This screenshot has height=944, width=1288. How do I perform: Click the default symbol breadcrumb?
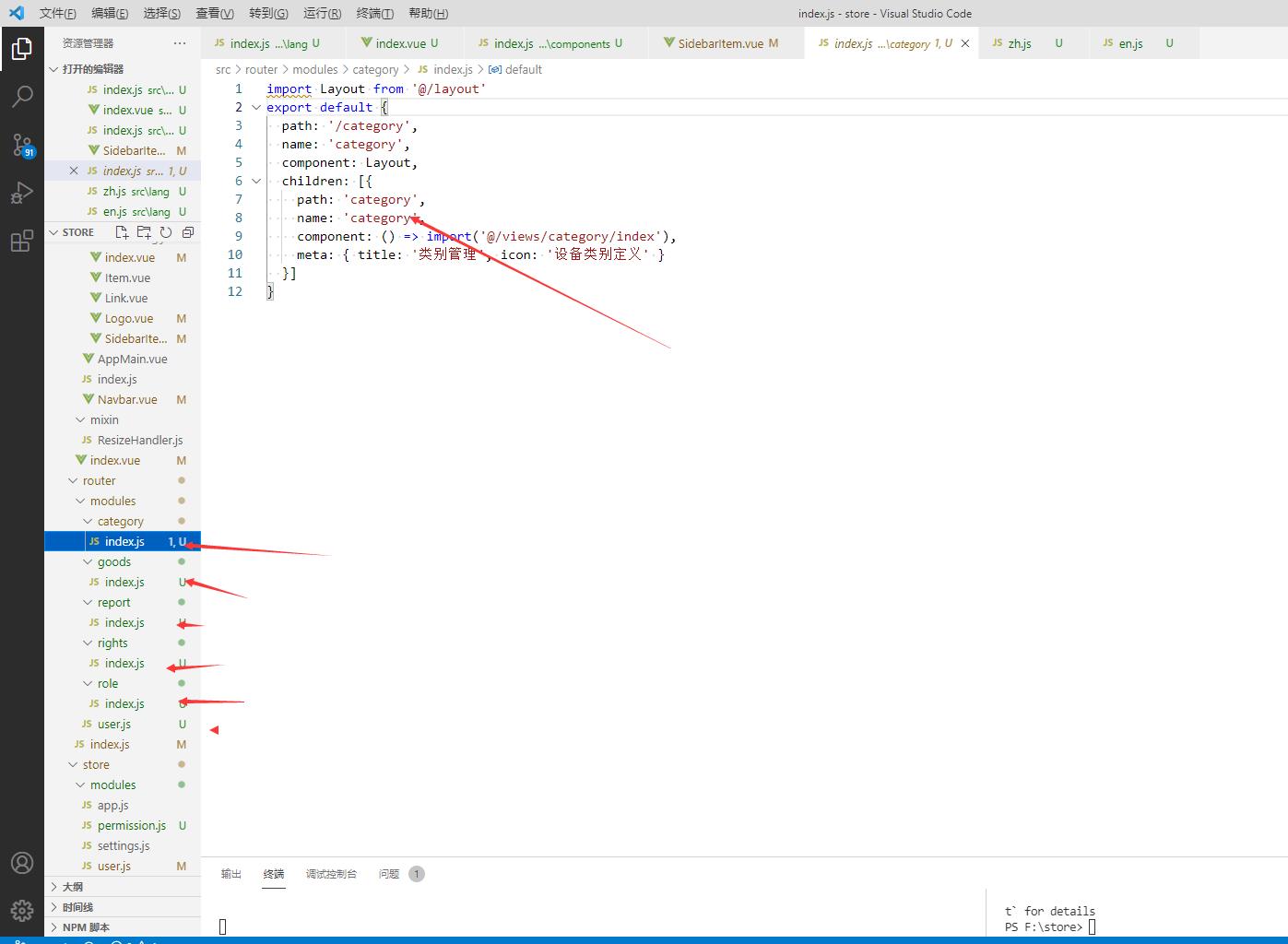(x=515, y=69)
